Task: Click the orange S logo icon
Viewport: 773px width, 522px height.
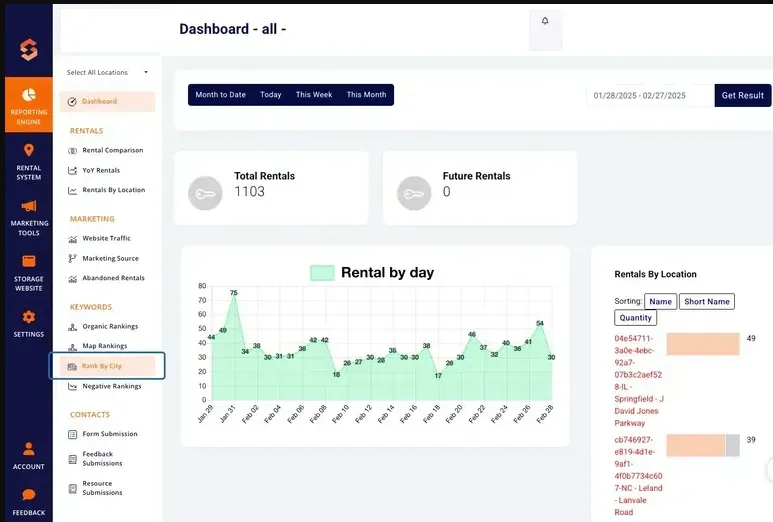Action: pyautogui.click(x=29, y=49)
